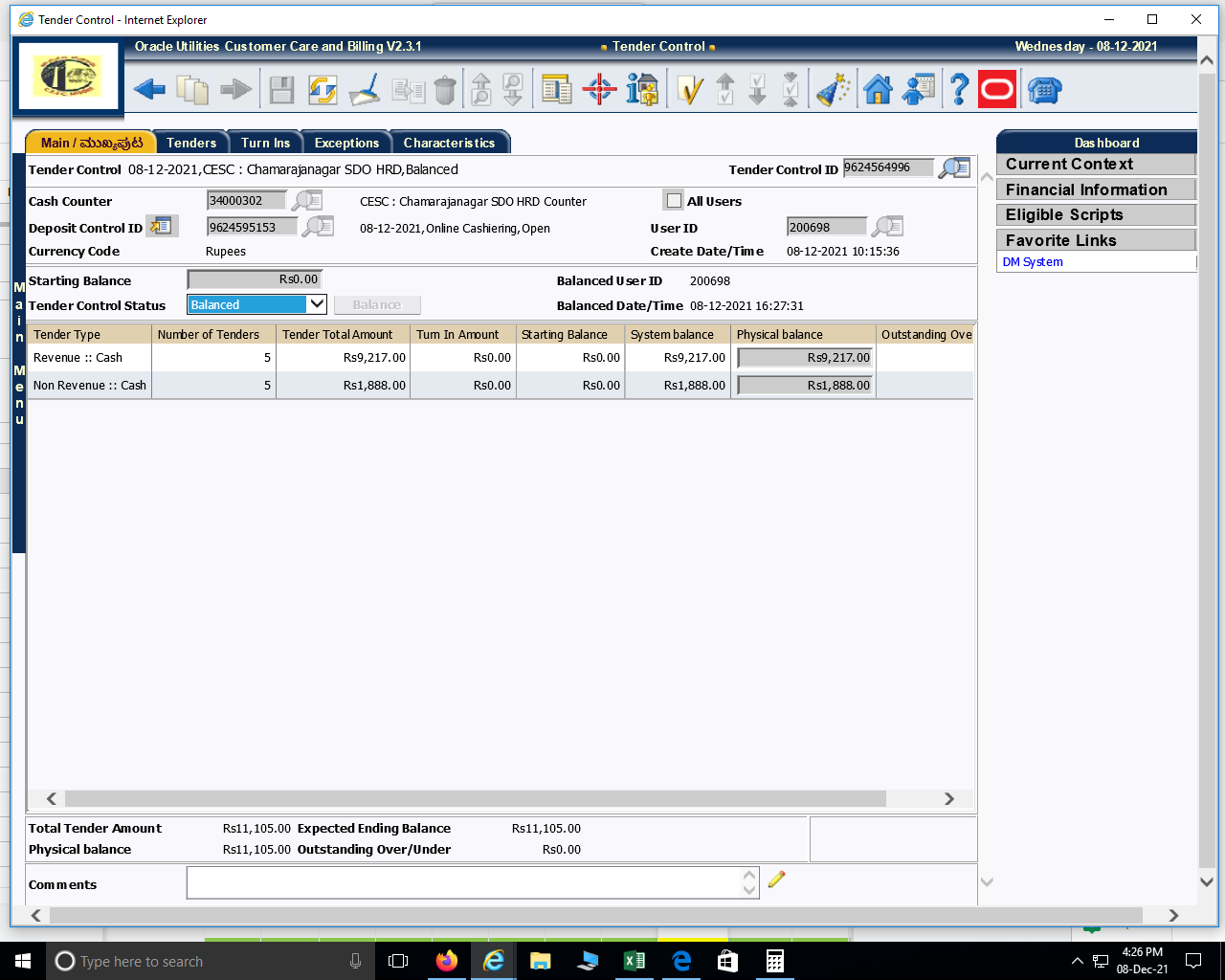
Task: Open the My Preferences user icon
Action: (x=919, y=90)
